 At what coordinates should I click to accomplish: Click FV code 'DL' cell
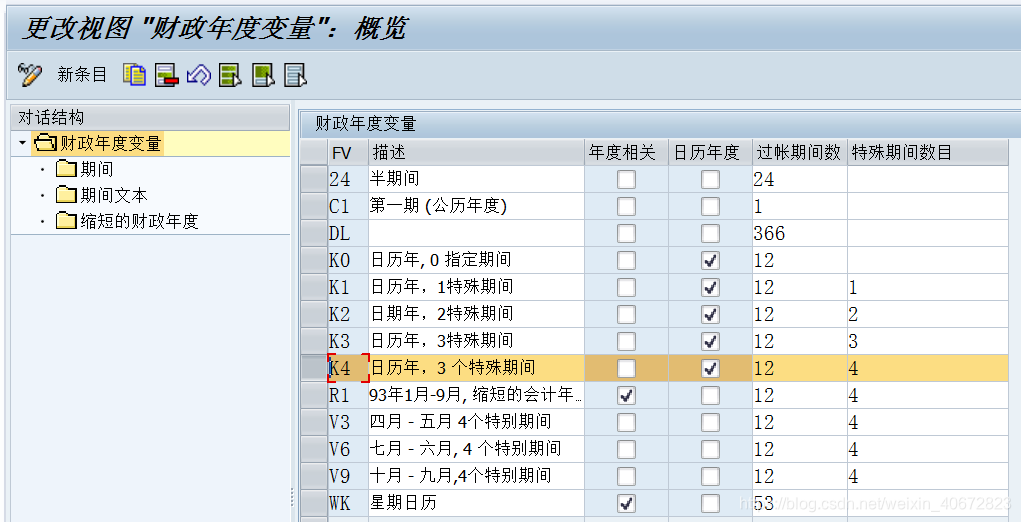point(348,233)
